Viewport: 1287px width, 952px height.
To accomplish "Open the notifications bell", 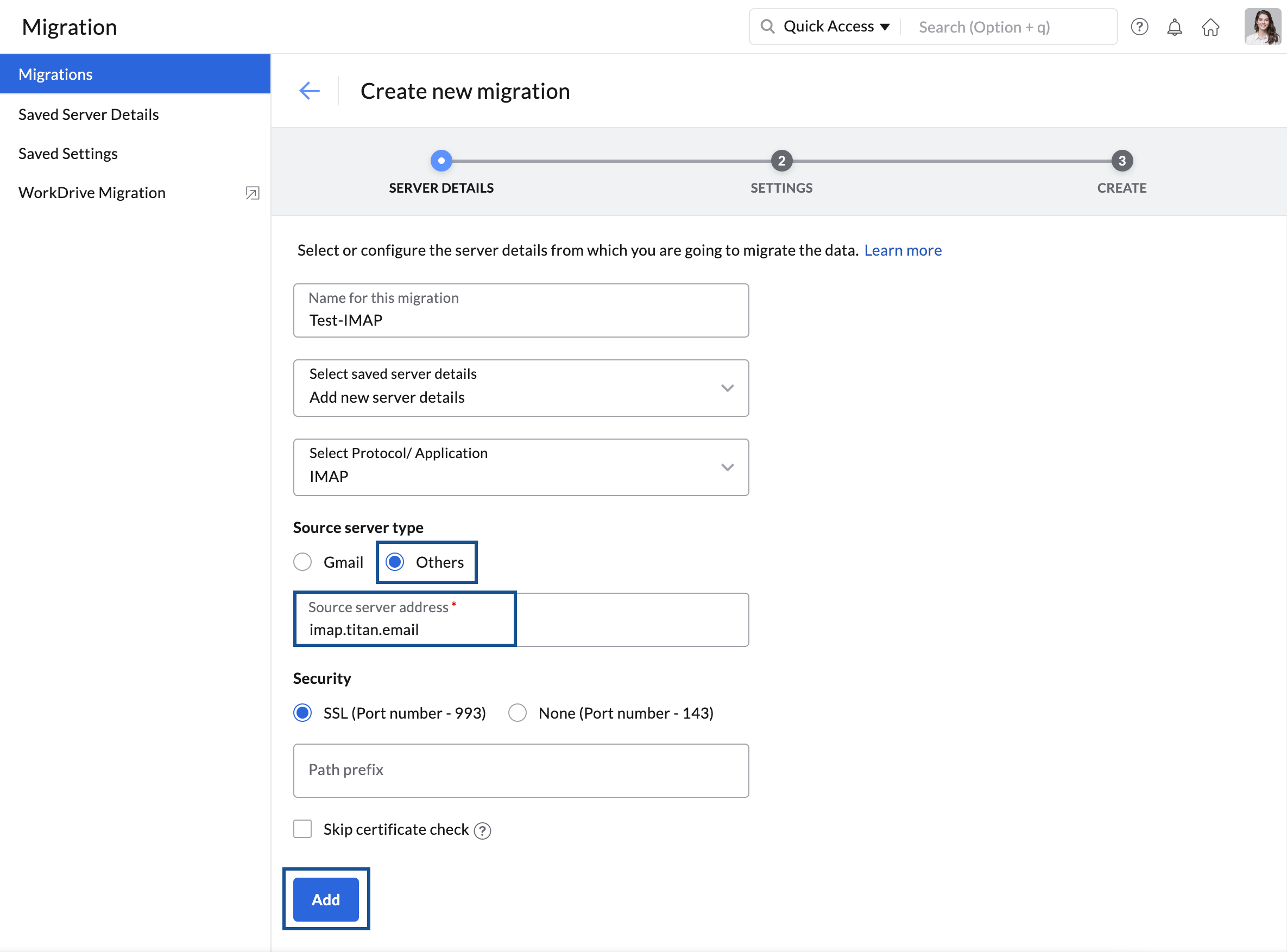I will coord(1175,27).
